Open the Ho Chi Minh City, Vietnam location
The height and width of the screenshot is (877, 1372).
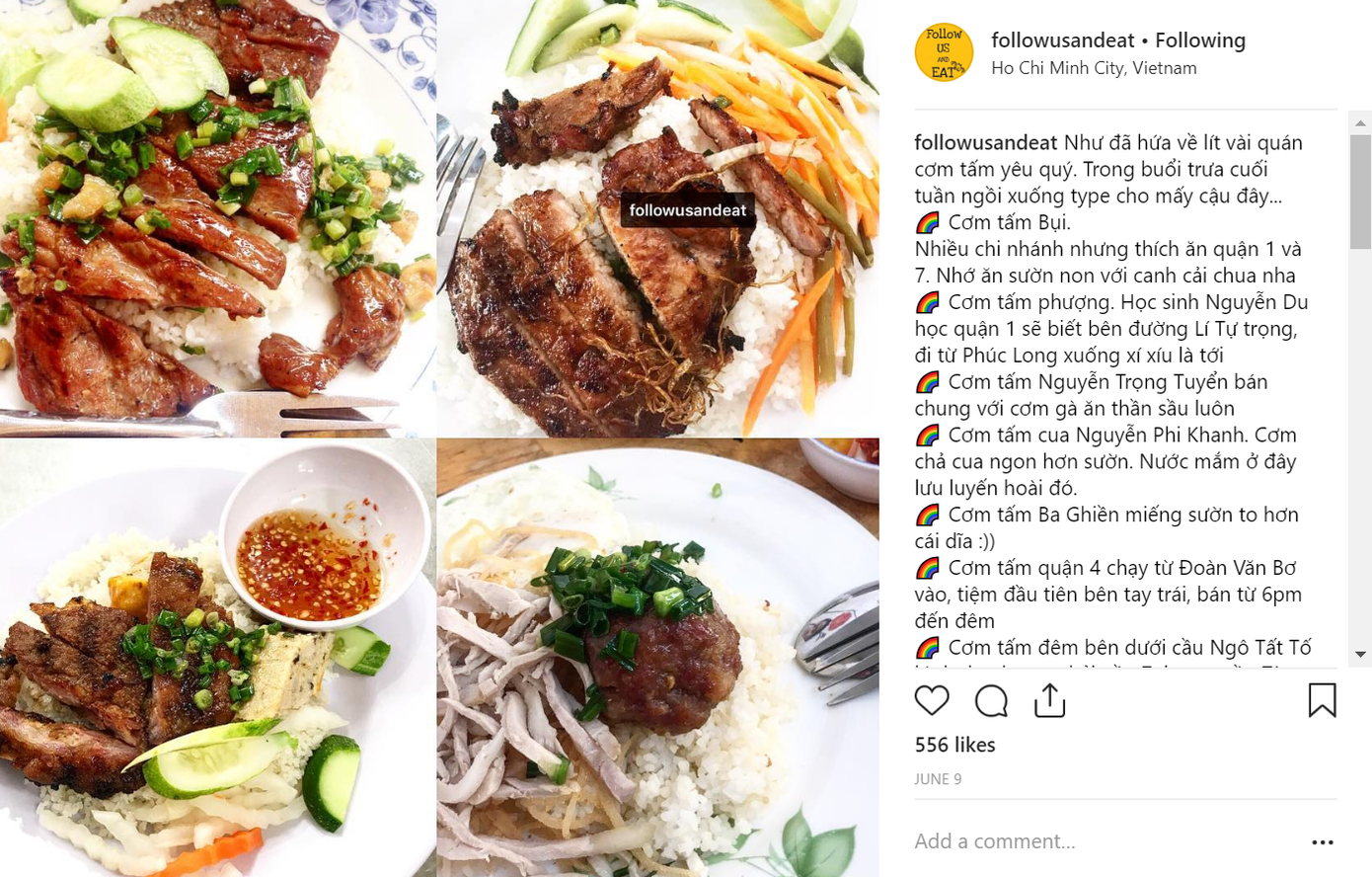(1094, 68)
